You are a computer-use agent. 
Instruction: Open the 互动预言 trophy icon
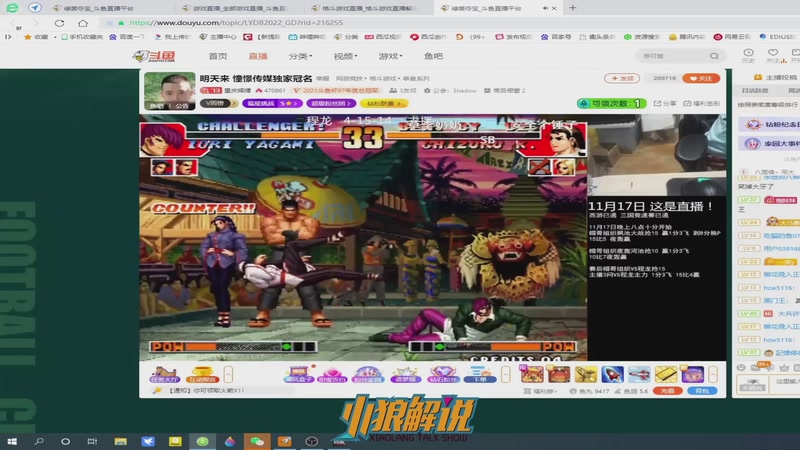tap(203, 374)
